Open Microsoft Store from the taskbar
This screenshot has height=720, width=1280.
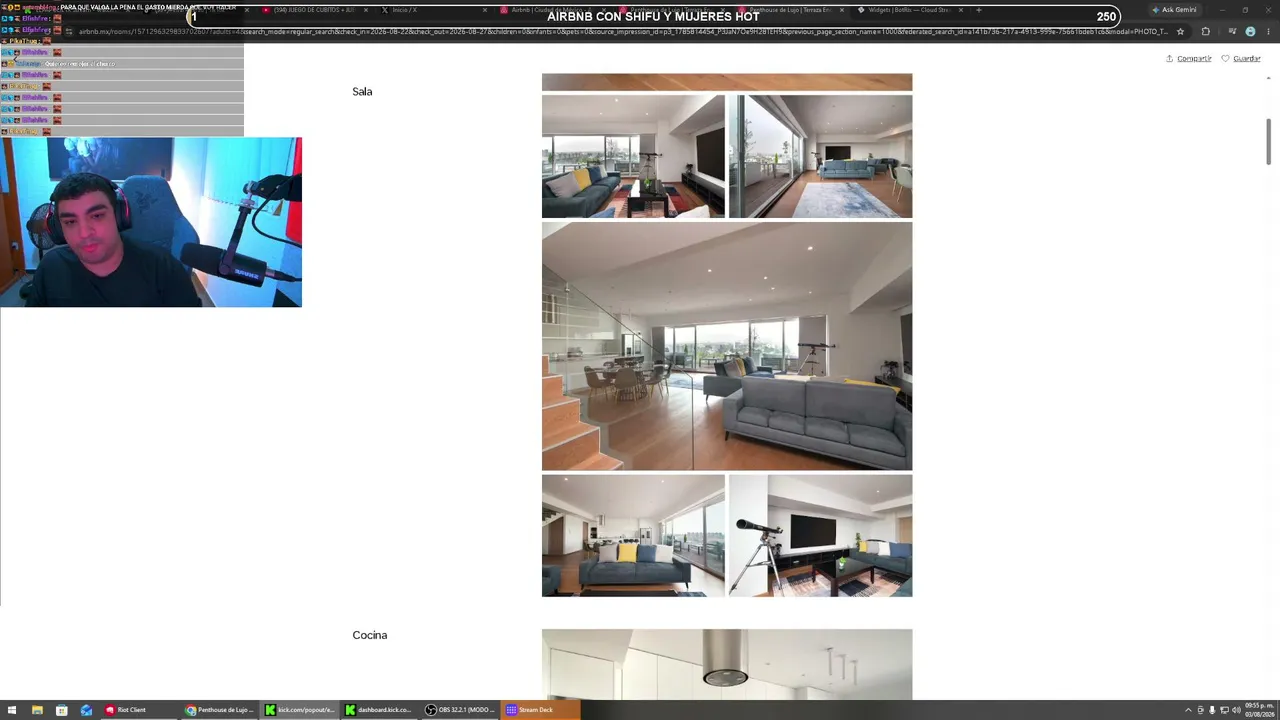[61, 710]
